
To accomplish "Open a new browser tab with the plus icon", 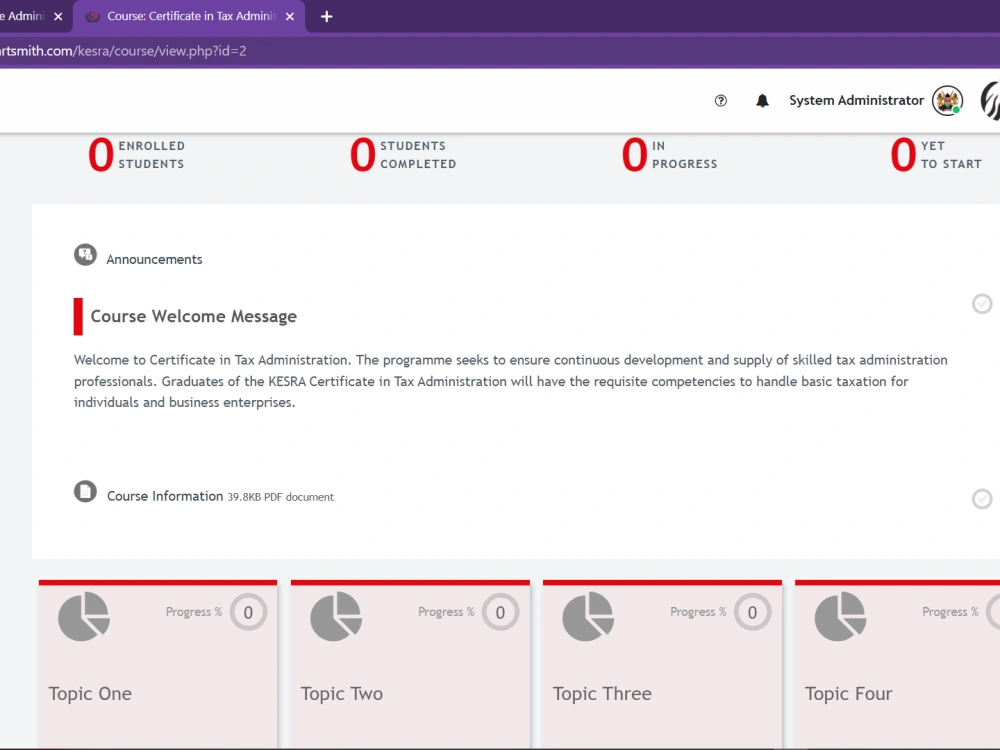I will point(325,16).
